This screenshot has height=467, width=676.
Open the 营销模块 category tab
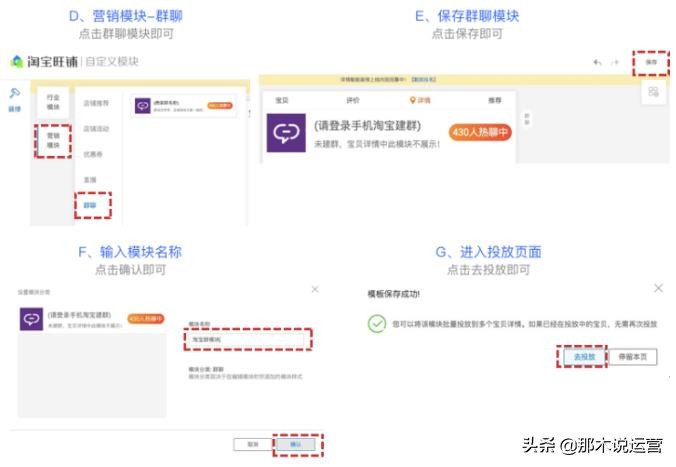pyautogui.click(x=53, y=141)
